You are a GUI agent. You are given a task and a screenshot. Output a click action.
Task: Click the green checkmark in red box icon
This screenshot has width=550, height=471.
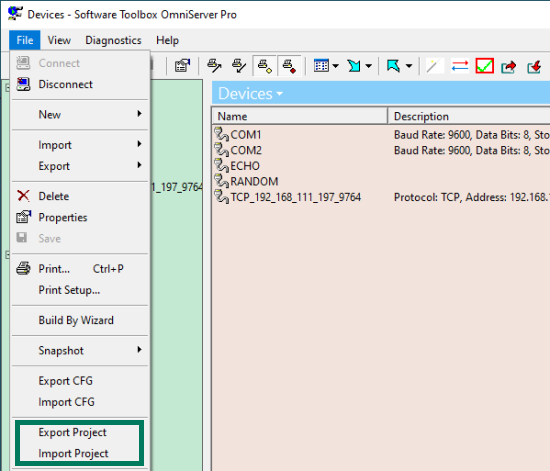pos(485,66)
